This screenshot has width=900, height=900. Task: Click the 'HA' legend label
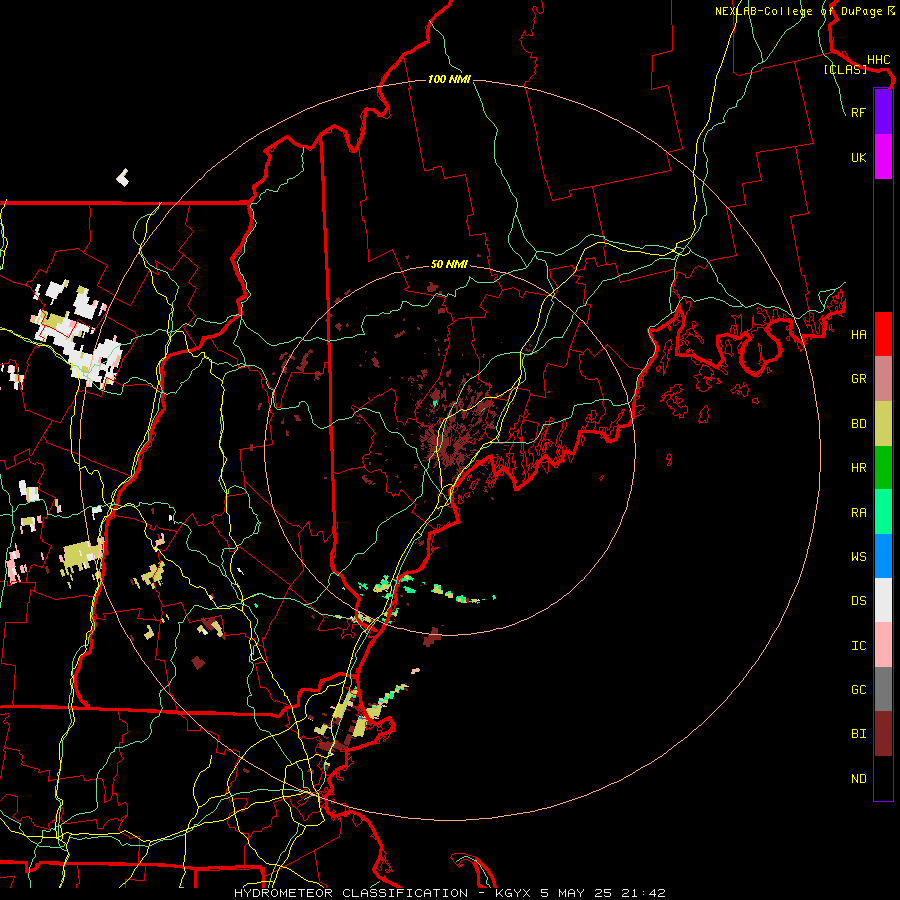(858, 335)
